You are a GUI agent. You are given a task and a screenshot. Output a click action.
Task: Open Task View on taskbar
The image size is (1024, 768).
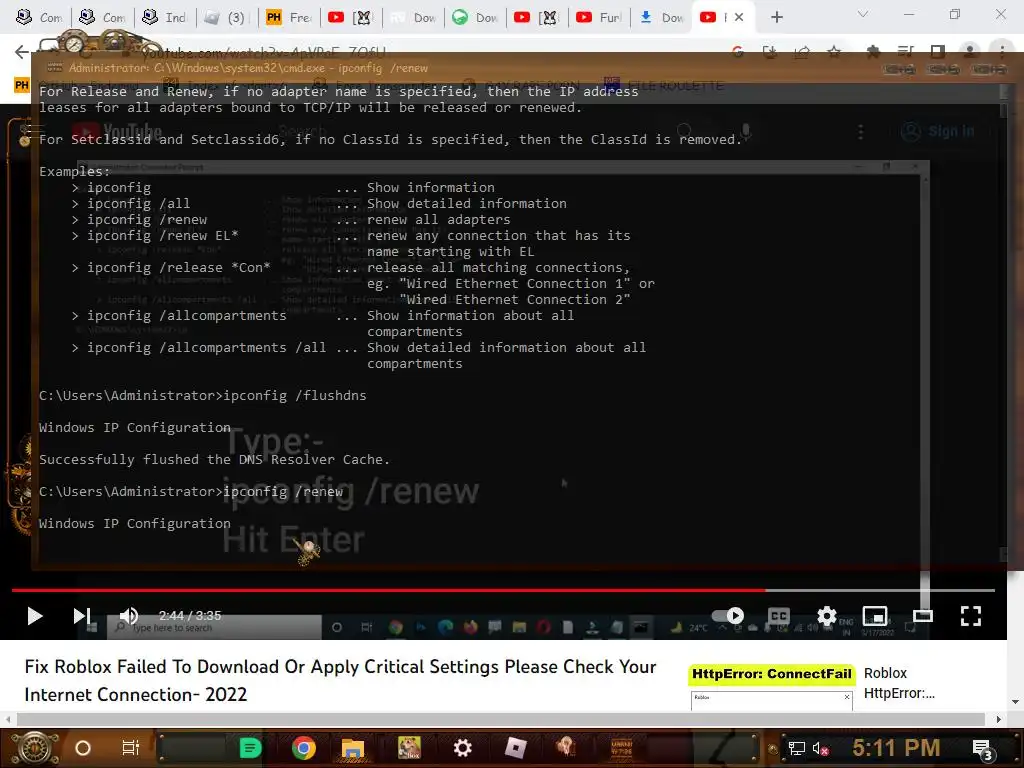131,748
